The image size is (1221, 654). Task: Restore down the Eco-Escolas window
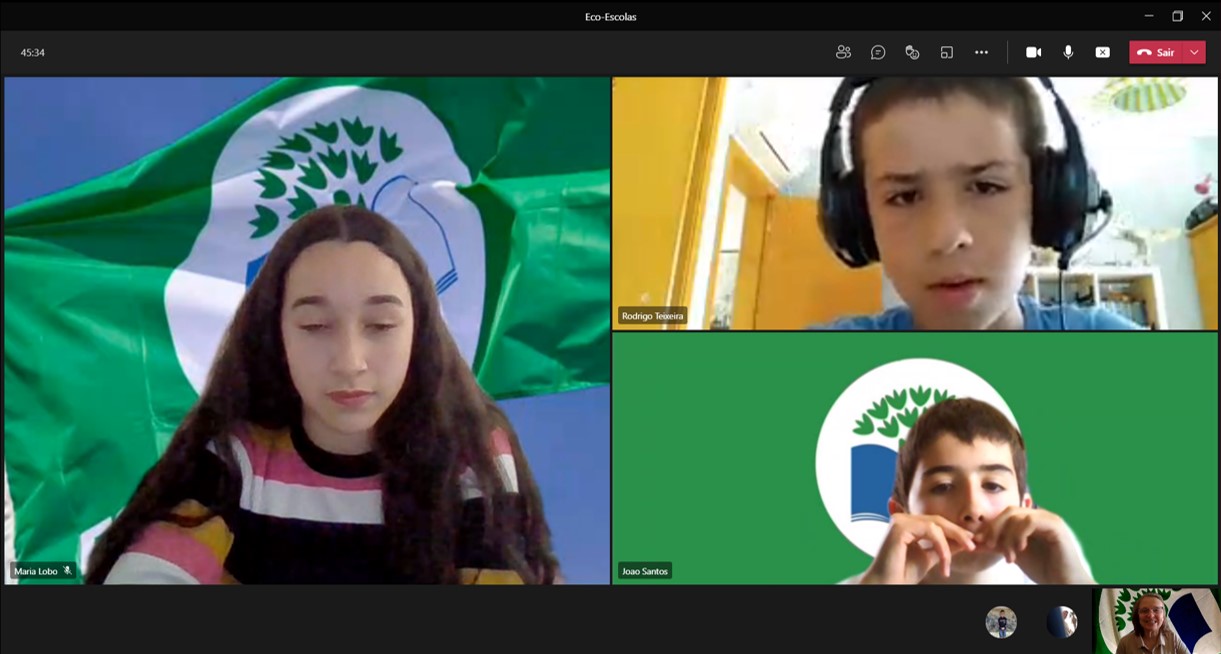coord(1177,16)
